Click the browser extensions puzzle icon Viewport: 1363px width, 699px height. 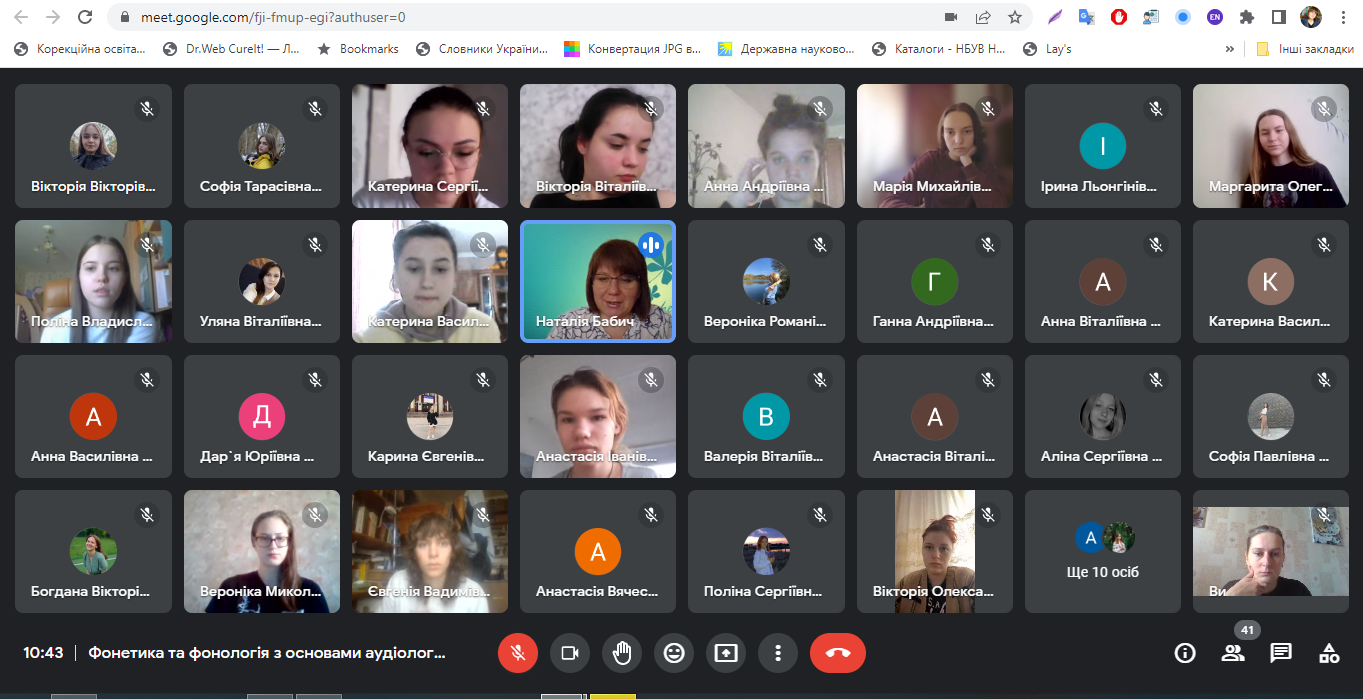(x=1246, y=17)
